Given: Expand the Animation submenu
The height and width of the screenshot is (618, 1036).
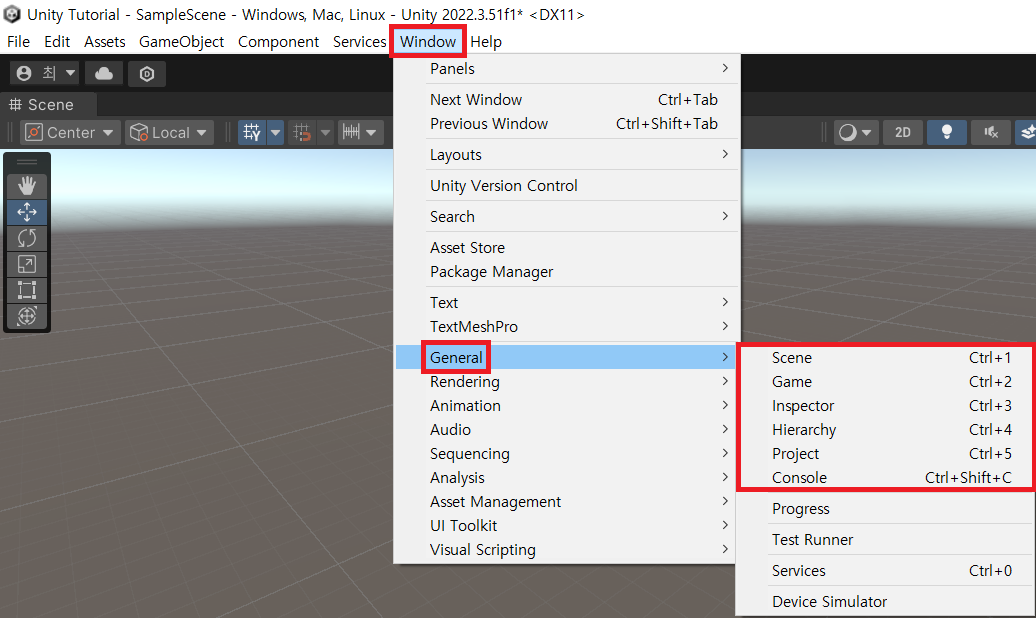Looking at the screenshot, I should (566, 406).
